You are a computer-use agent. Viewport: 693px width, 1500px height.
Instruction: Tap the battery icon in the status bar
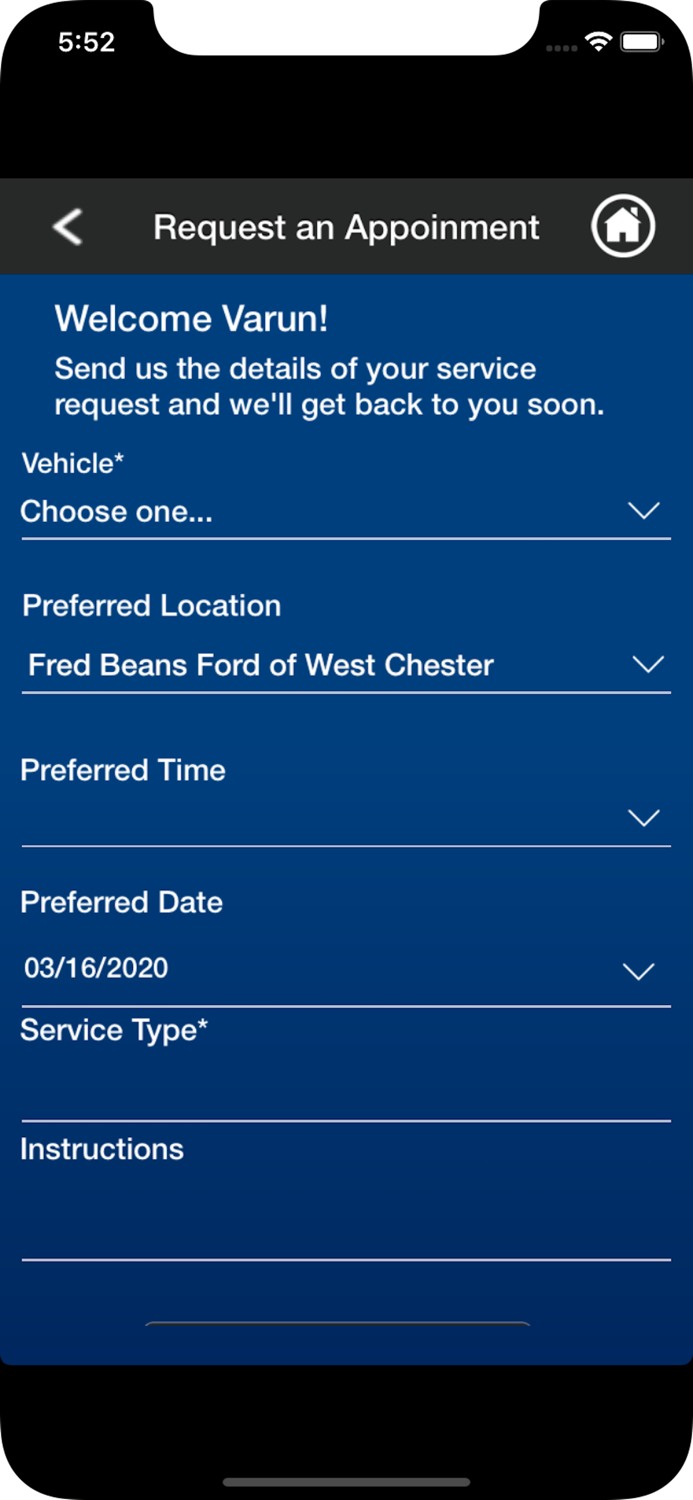[x=641, y=42]
